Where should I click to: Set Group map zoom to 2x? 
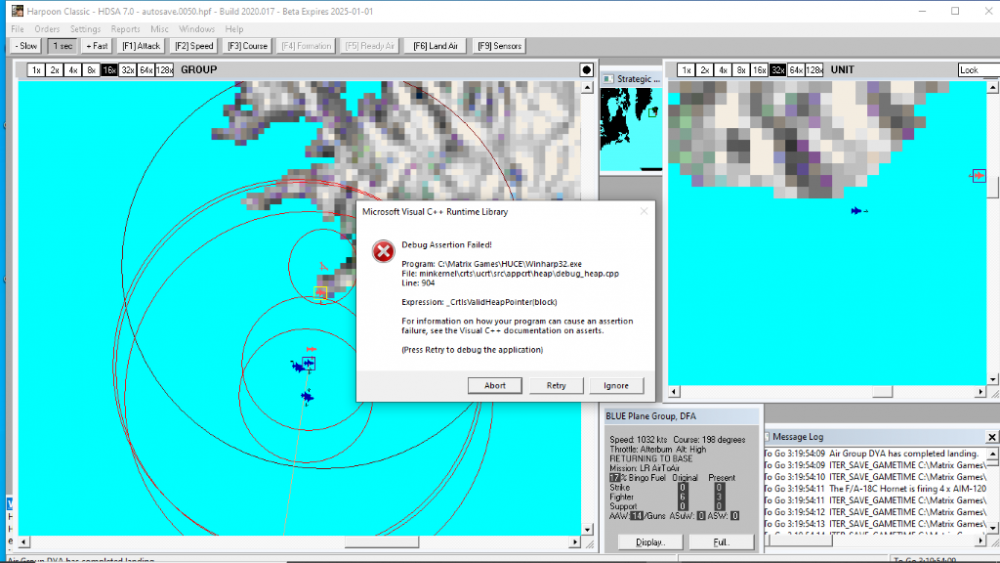tap(55, 70)
